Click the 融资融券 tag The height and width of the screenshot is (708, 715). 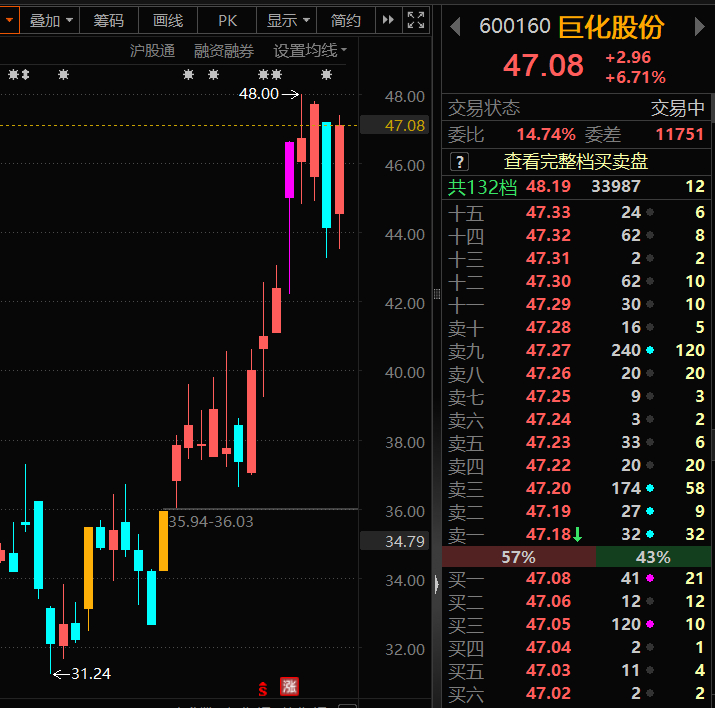pos(223,51)
